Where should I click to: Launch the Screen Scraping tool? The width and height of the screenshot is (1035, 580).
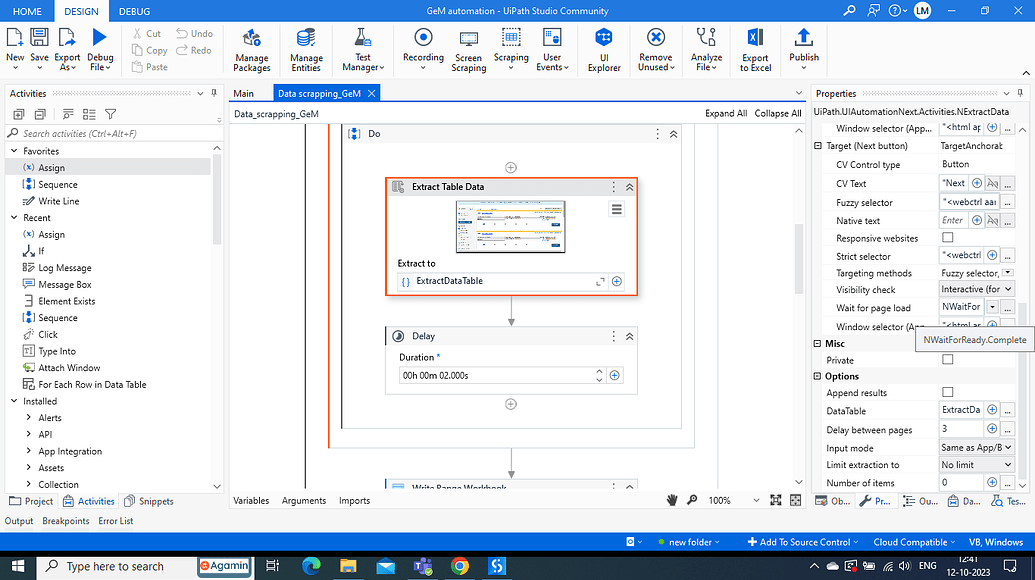point(468,50)
